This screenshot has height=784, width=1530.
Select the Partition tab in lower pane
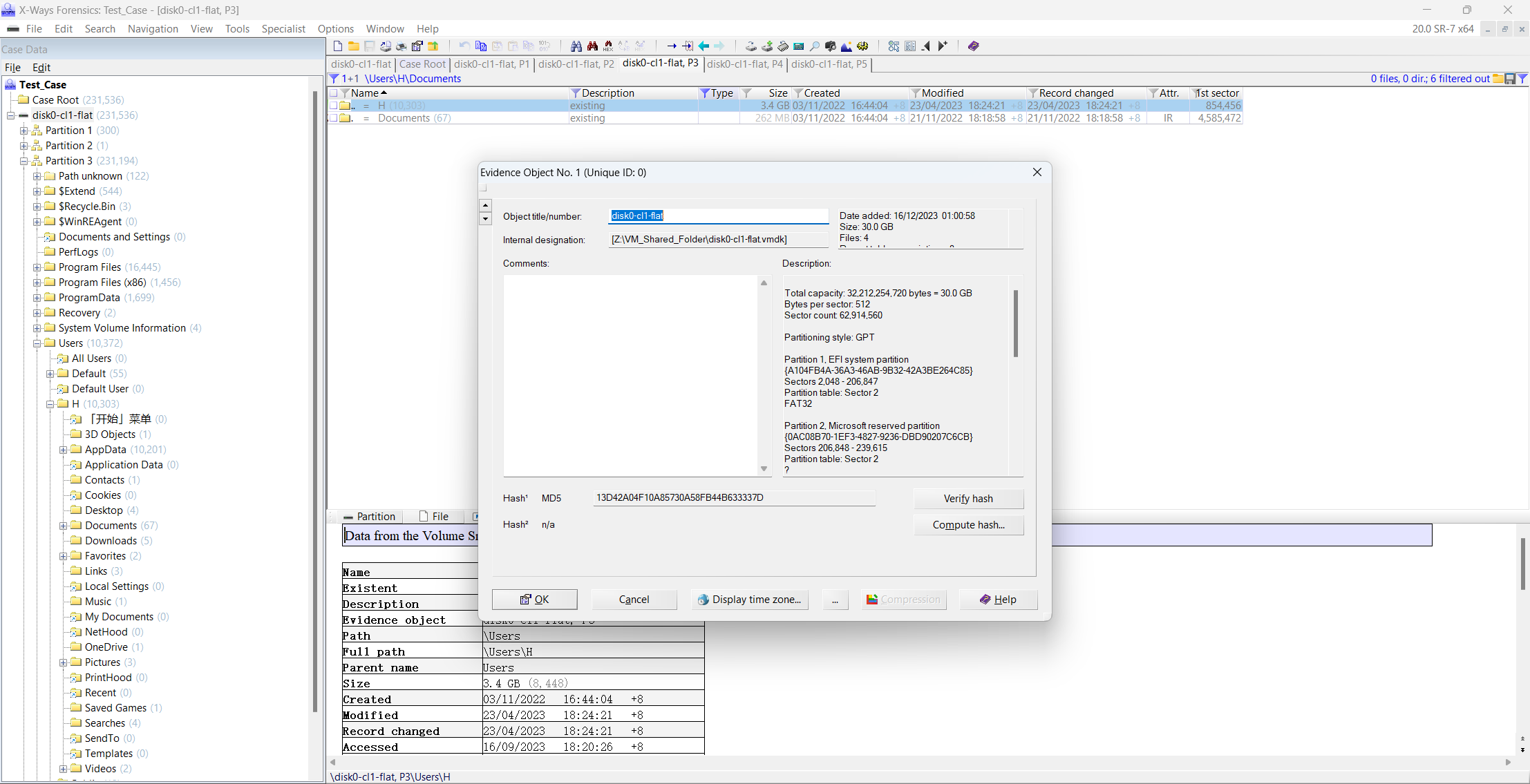(x=370, y=517)
